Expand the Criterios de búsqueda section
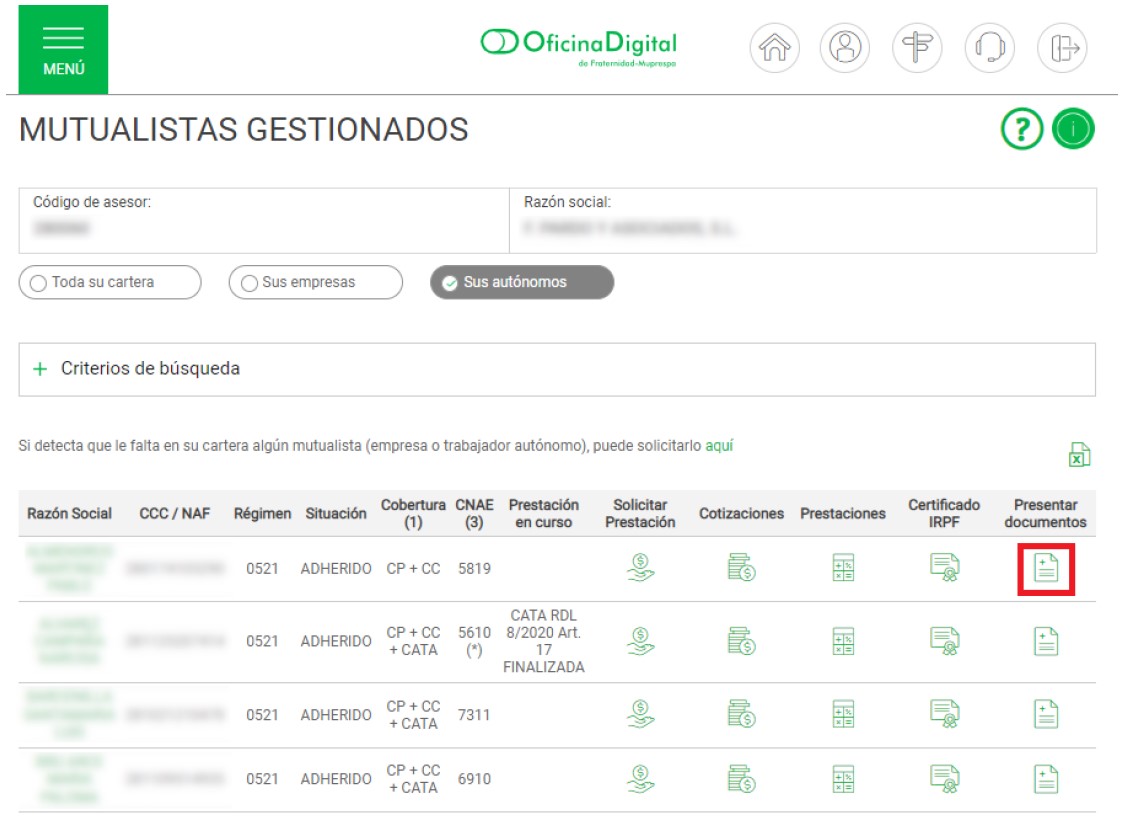Image resolution: width=1133 pixels, height=821 pixels. click(x=557, y=369)
